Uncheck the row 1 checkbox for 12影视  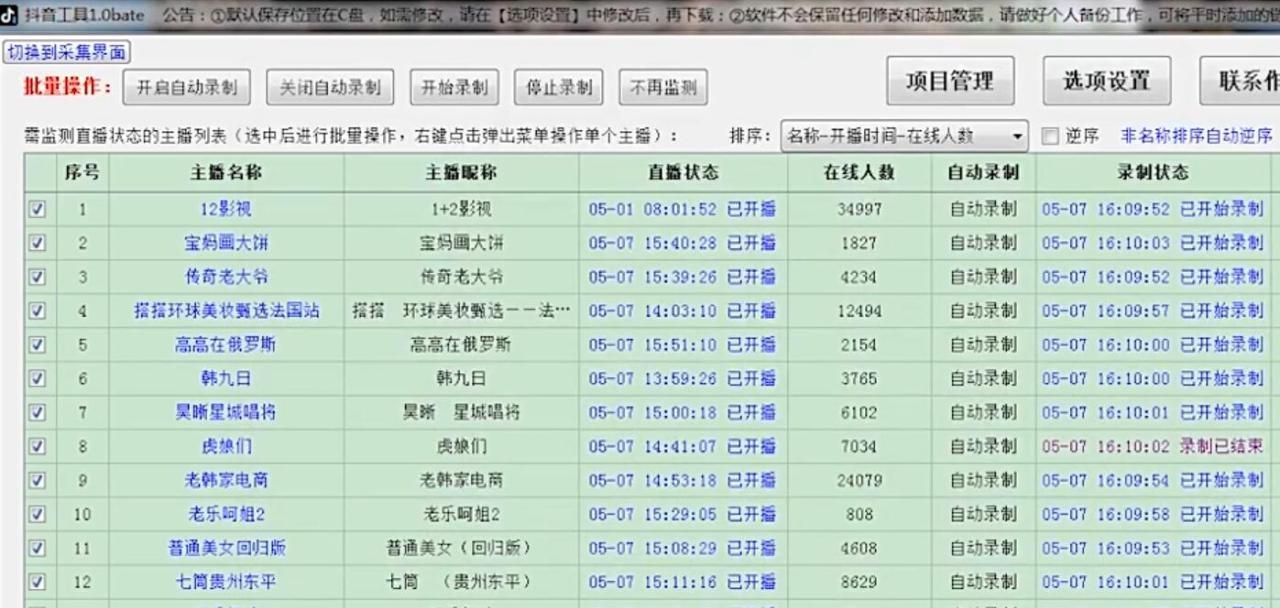click(x=37, y=209)
